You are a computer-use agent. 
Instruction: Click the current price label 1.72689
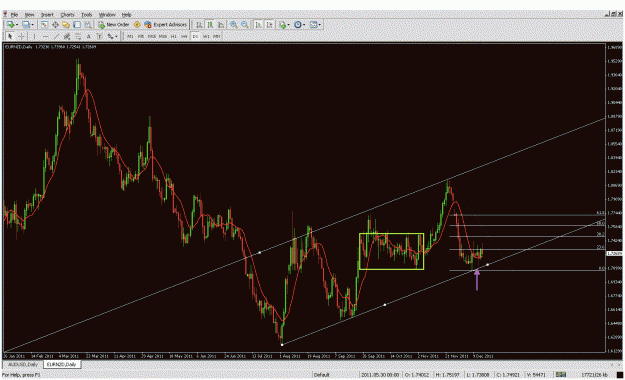coord(614,254)
